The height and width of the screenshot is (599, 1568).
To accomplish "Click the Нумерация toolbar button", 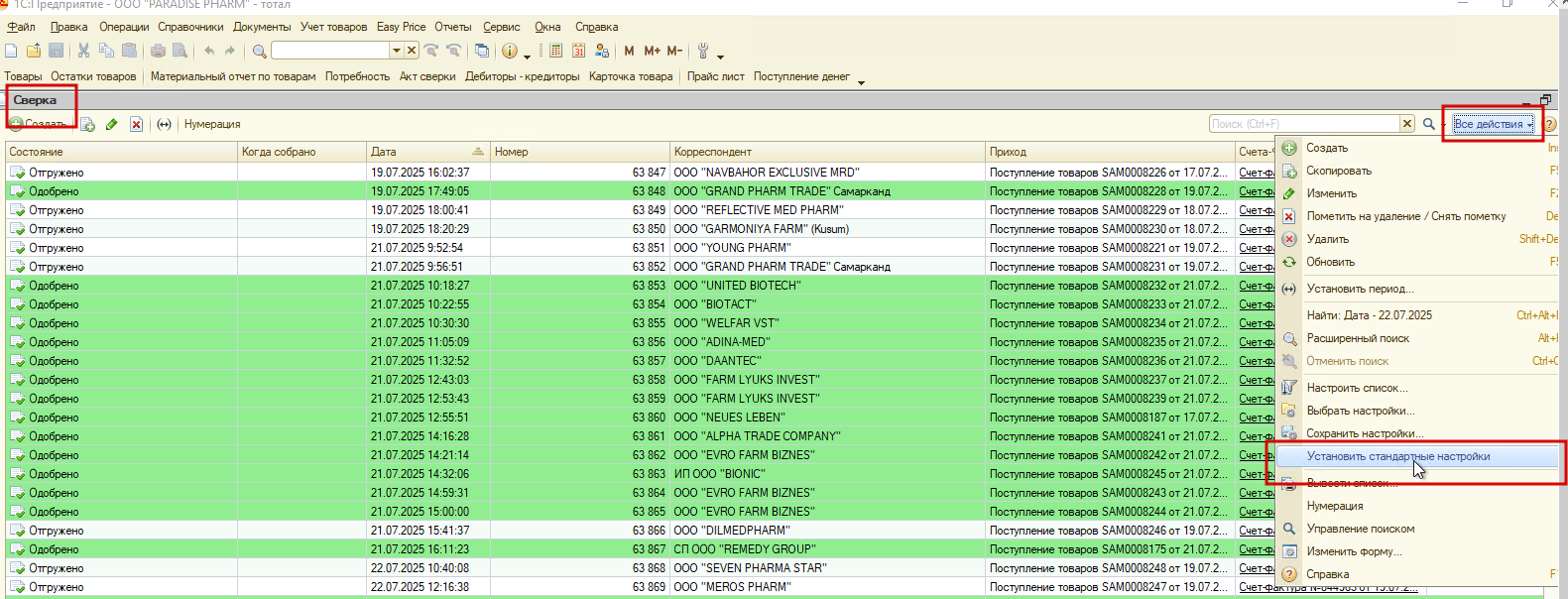I will (x=212, y=124).
